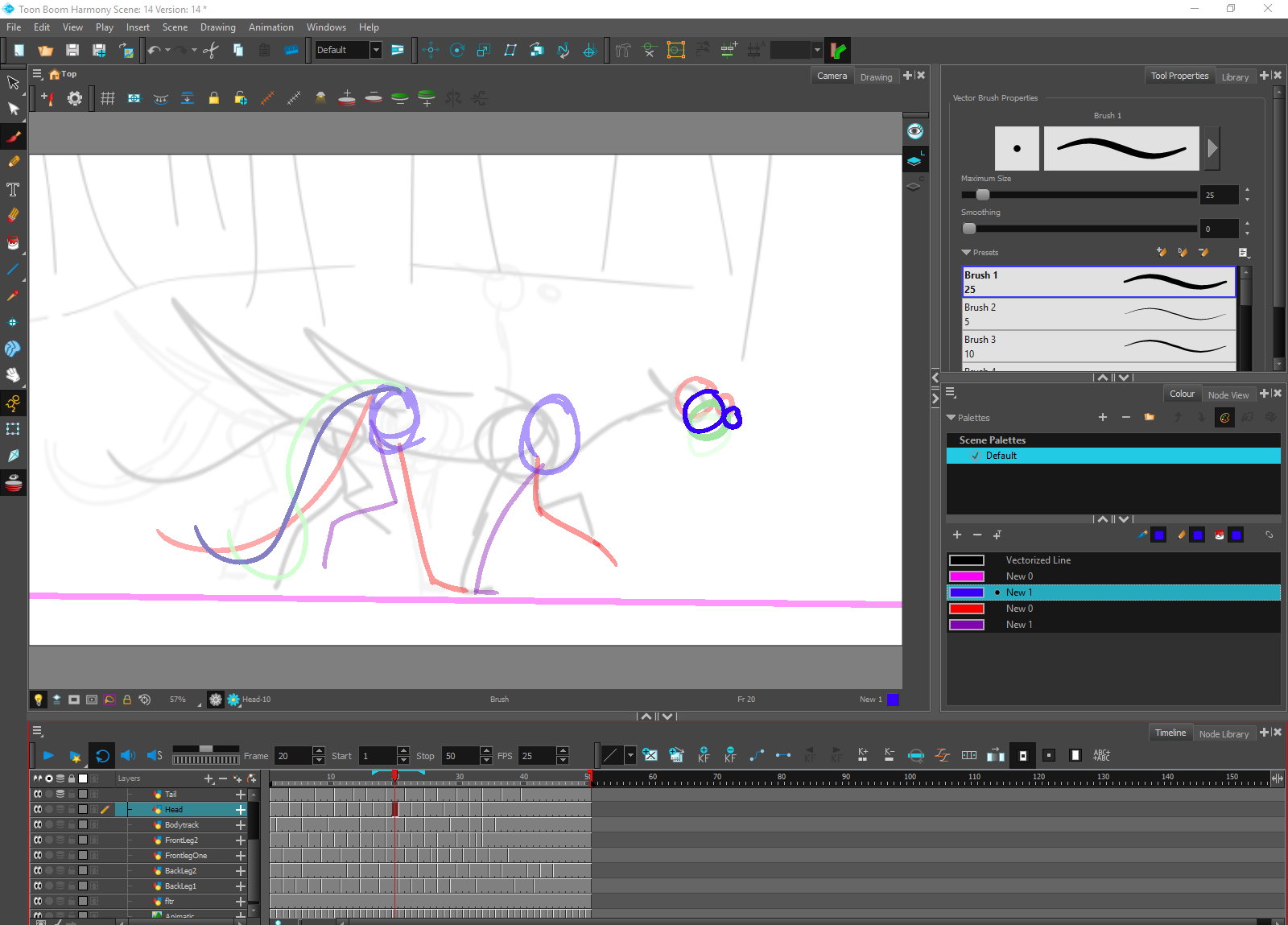Select the Eraser tool
1288x925 pixels.
tap(13, 215)
